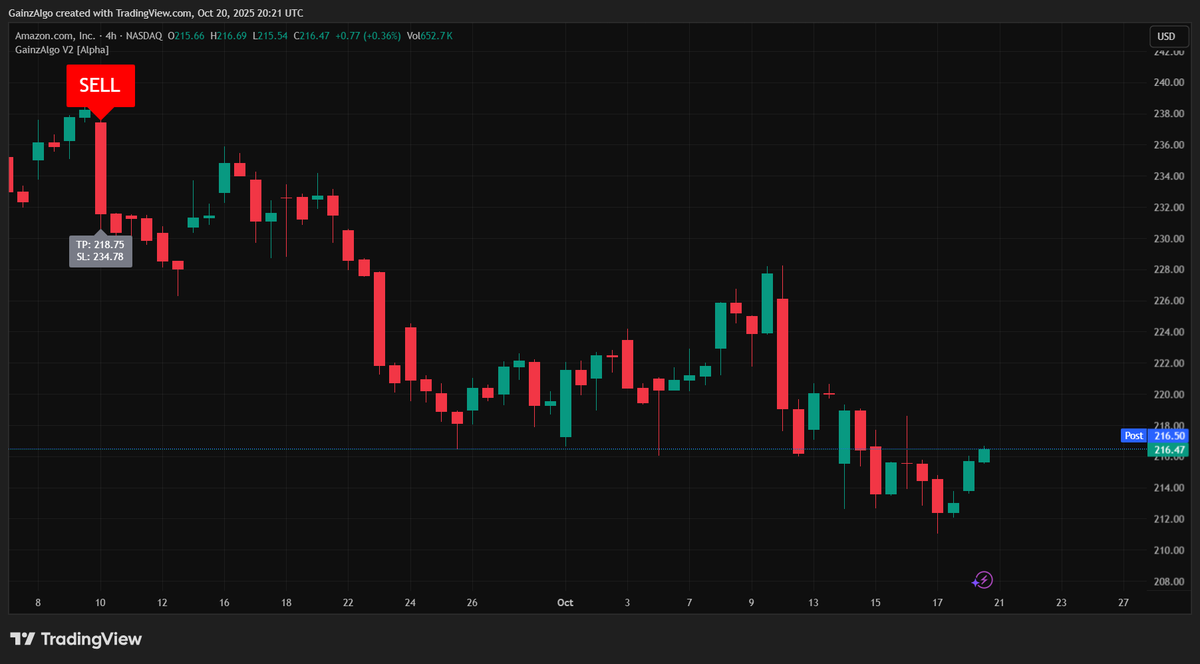The image size is (1200, 664).
Task: Click the high value H216.69
Action: 229,36
